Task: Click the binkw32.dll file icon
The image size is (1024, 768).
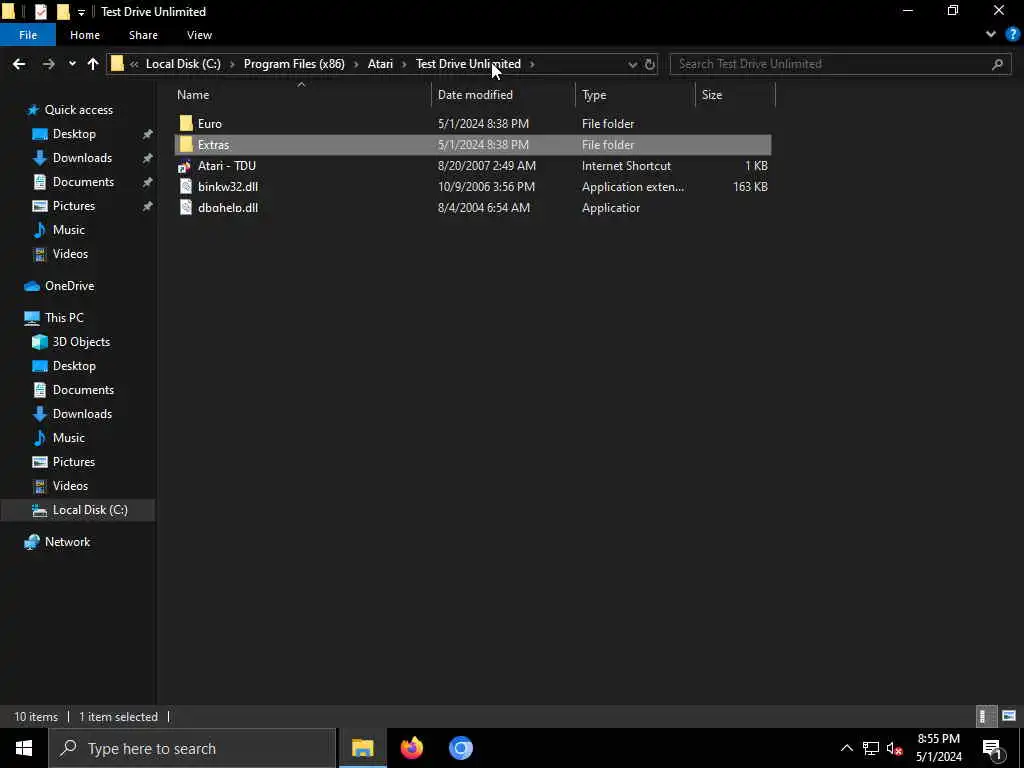Action: click(186, 186)
